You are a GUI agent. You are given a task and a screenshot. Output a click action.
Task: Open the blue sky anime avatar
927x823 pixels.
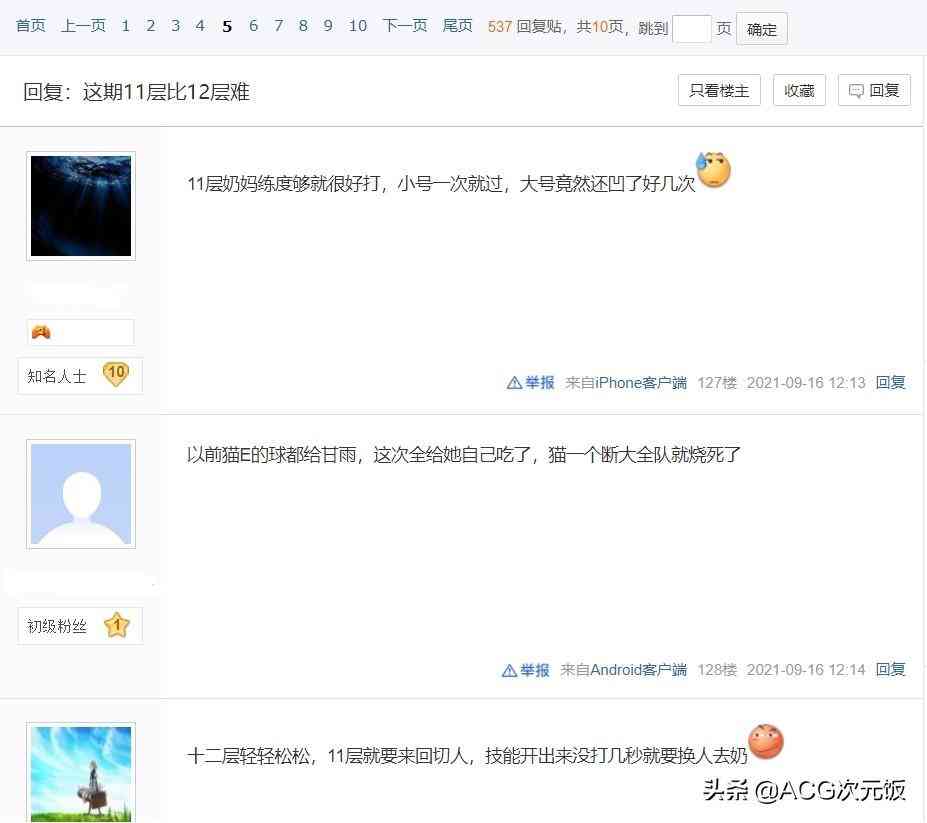click(x=81, y=773)
